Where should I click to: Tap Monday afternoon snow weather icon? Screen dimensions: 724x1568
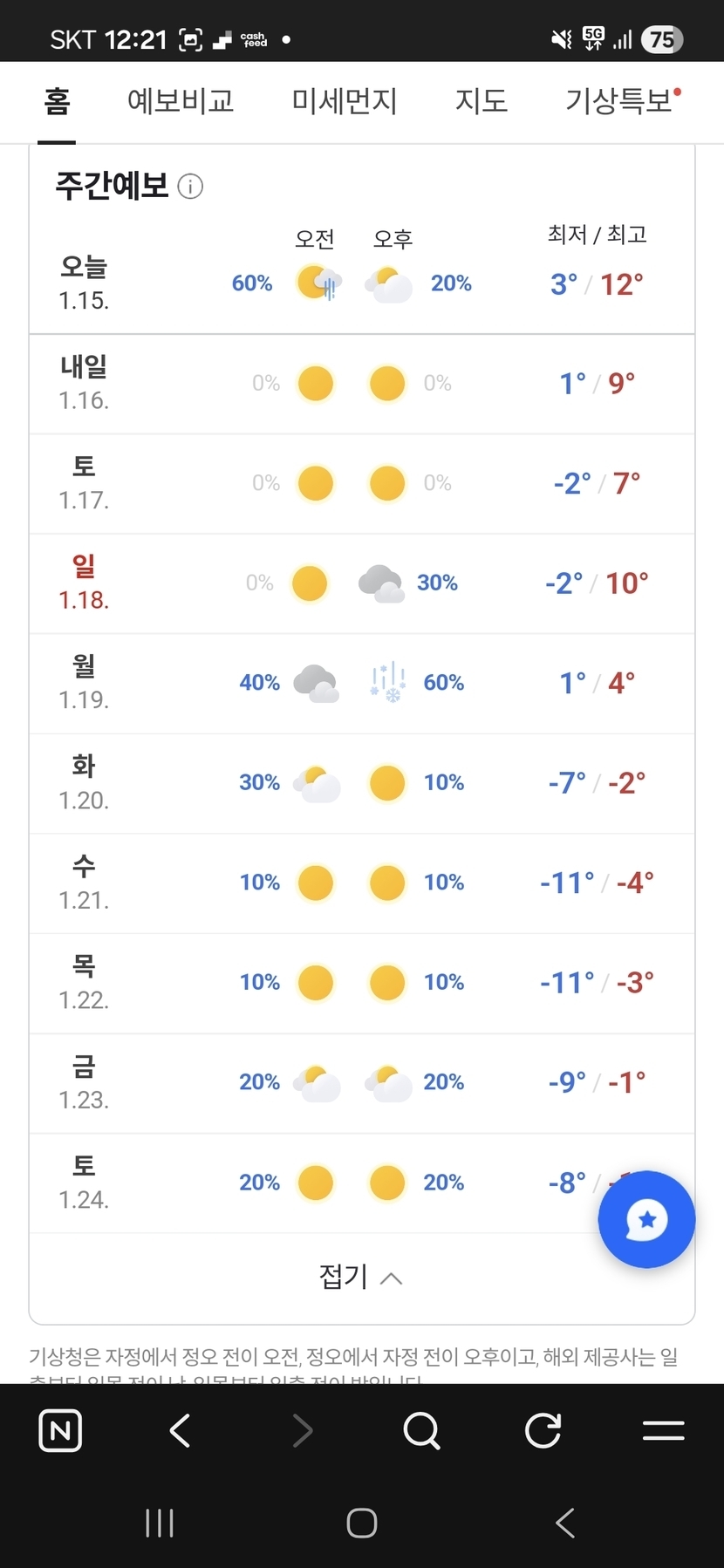point(388,683)
